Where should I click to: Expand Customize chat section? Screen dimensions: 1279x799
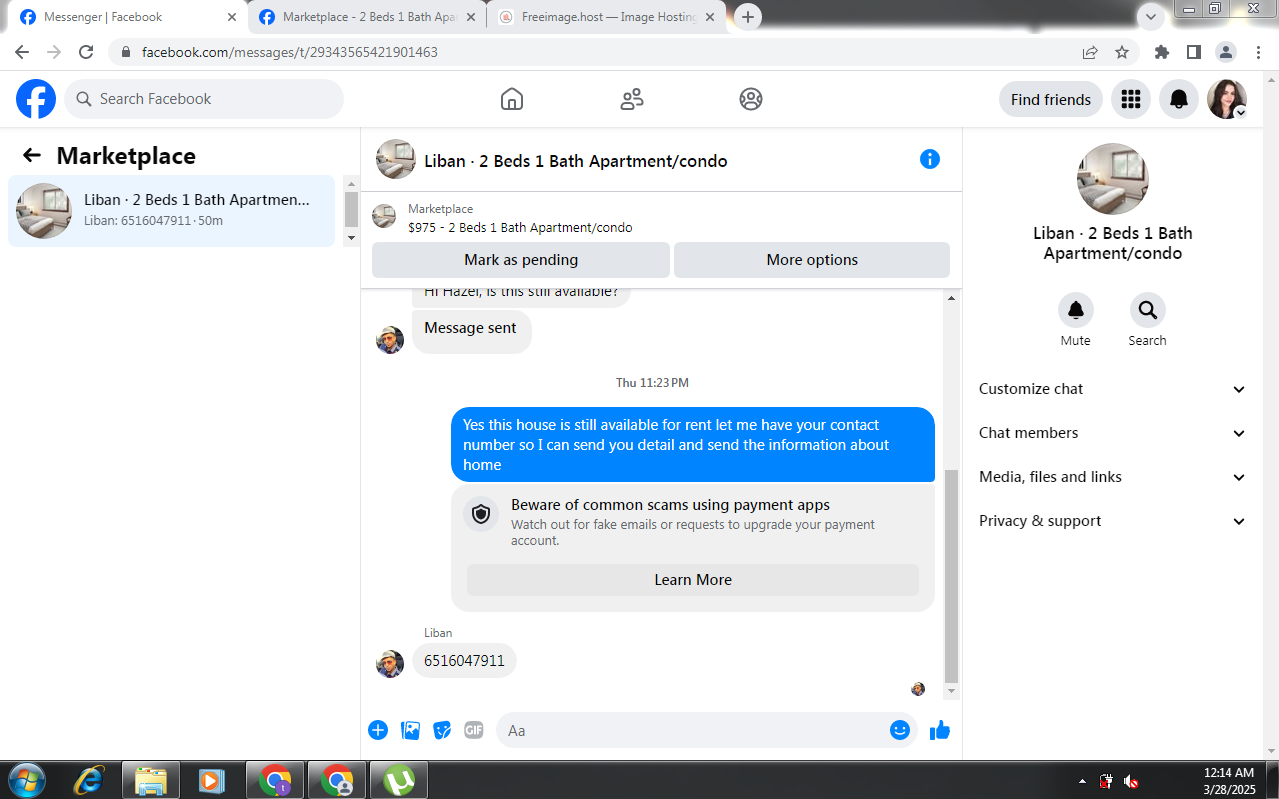[x=1113, y=389]
